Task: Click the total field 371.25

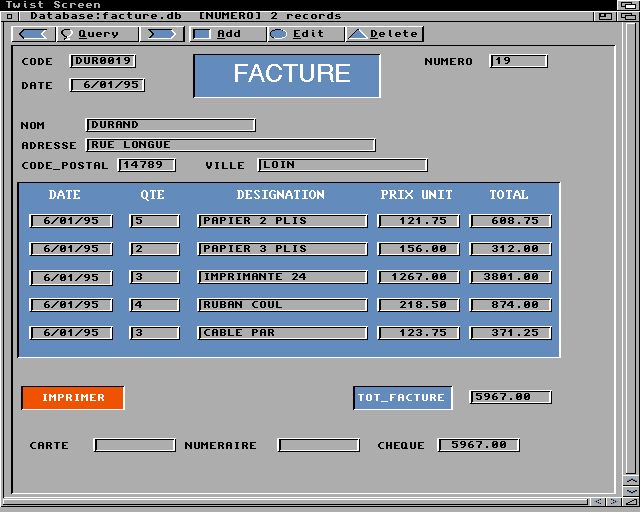Action: point(511,333)
